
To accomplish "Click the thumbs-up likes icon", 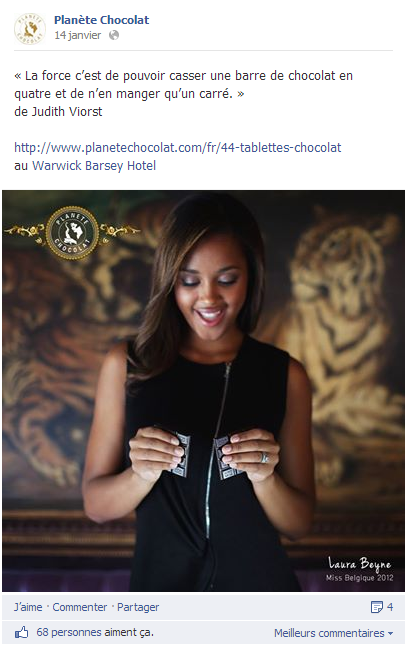I will (x=21, y=632).
